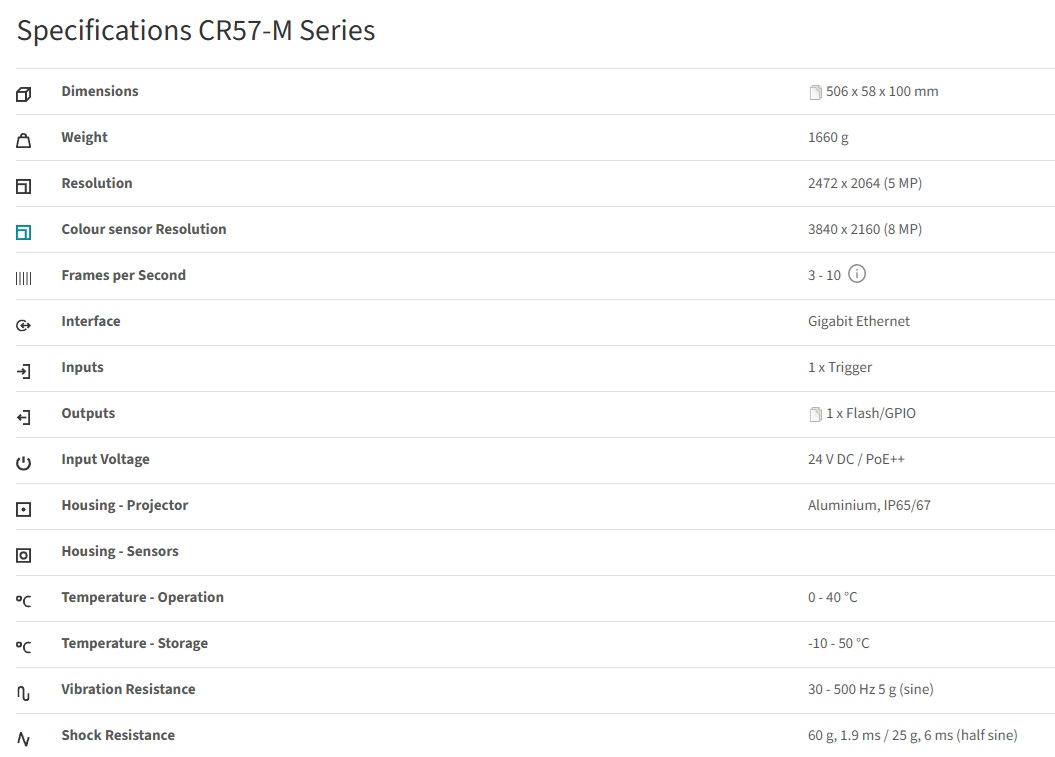The width and height of the screenshot is (1055, 757).
Task: Click the Housing - Sensors icon
Action: (x=24, y=555)
